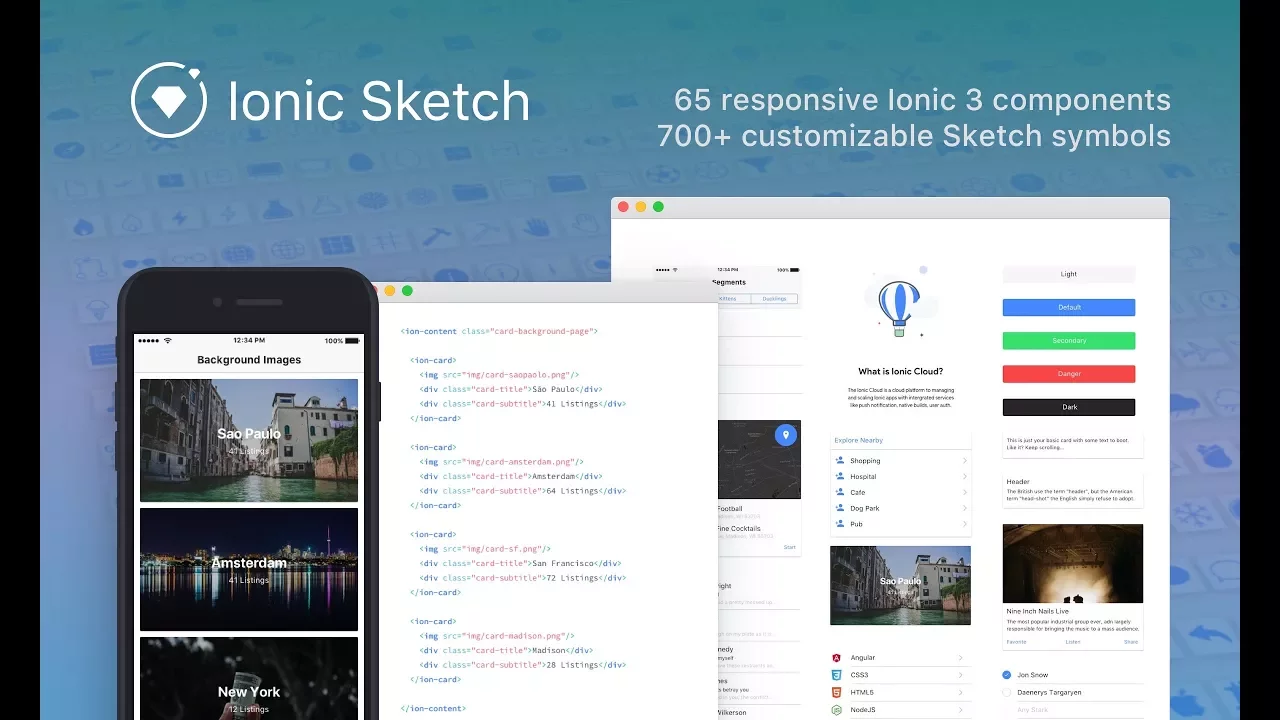
Task: Click "700+ customizable Sketch symbols" text
Action: [914, 135]
